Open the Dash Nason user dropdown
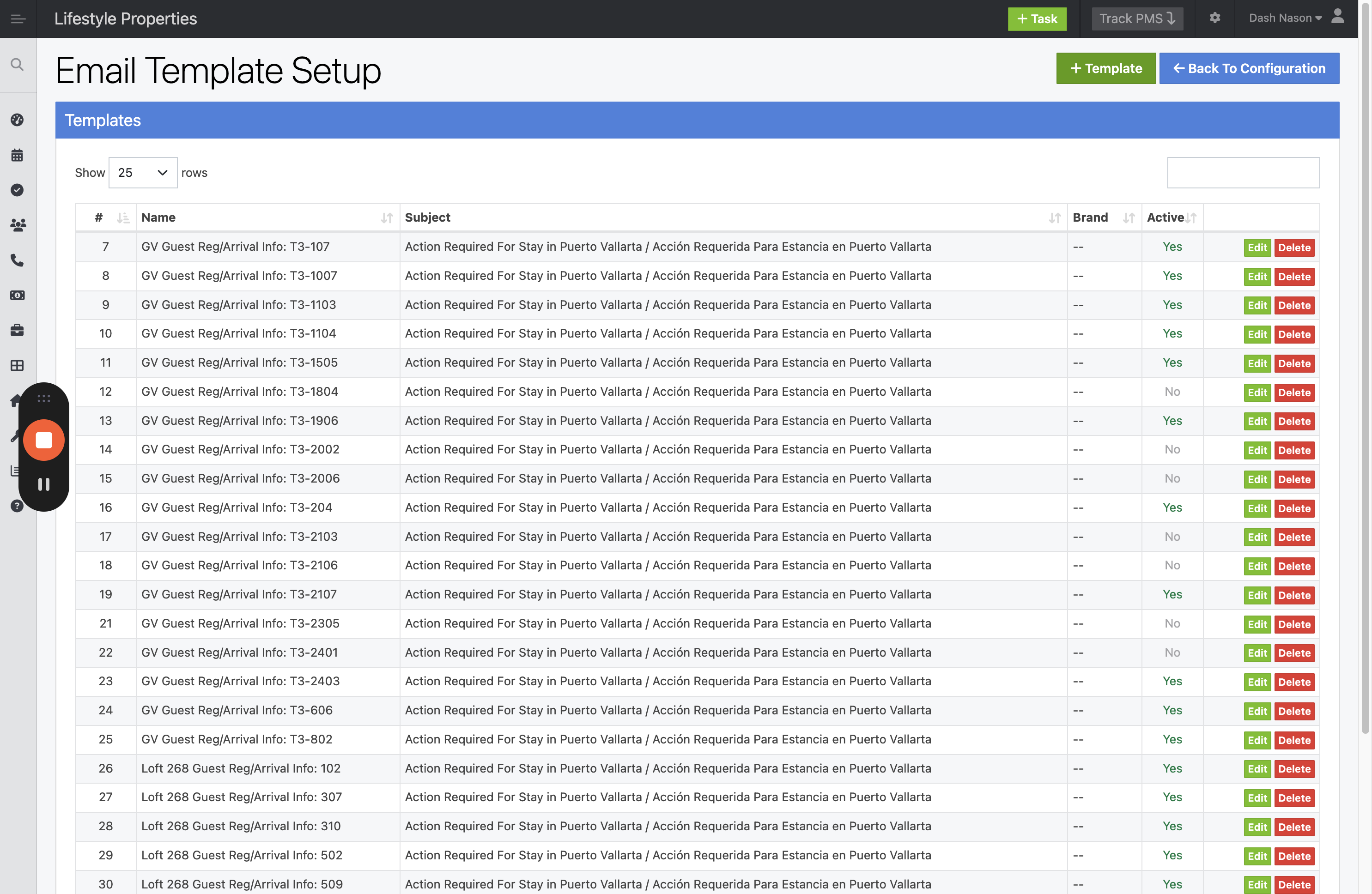 [1285, 18]
